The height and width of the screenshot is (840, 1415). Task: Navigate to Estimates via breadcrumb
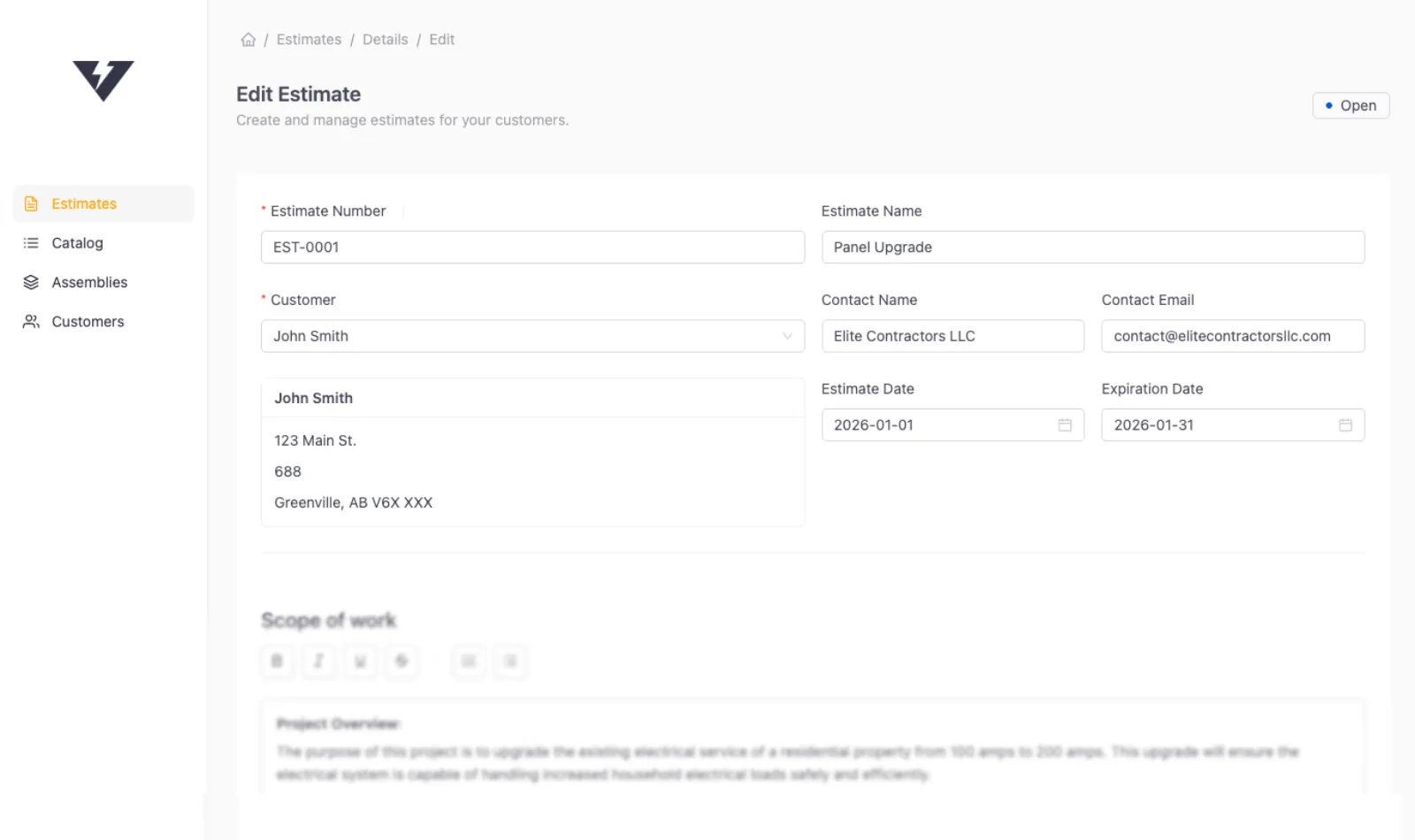click(x=309, y=39)
